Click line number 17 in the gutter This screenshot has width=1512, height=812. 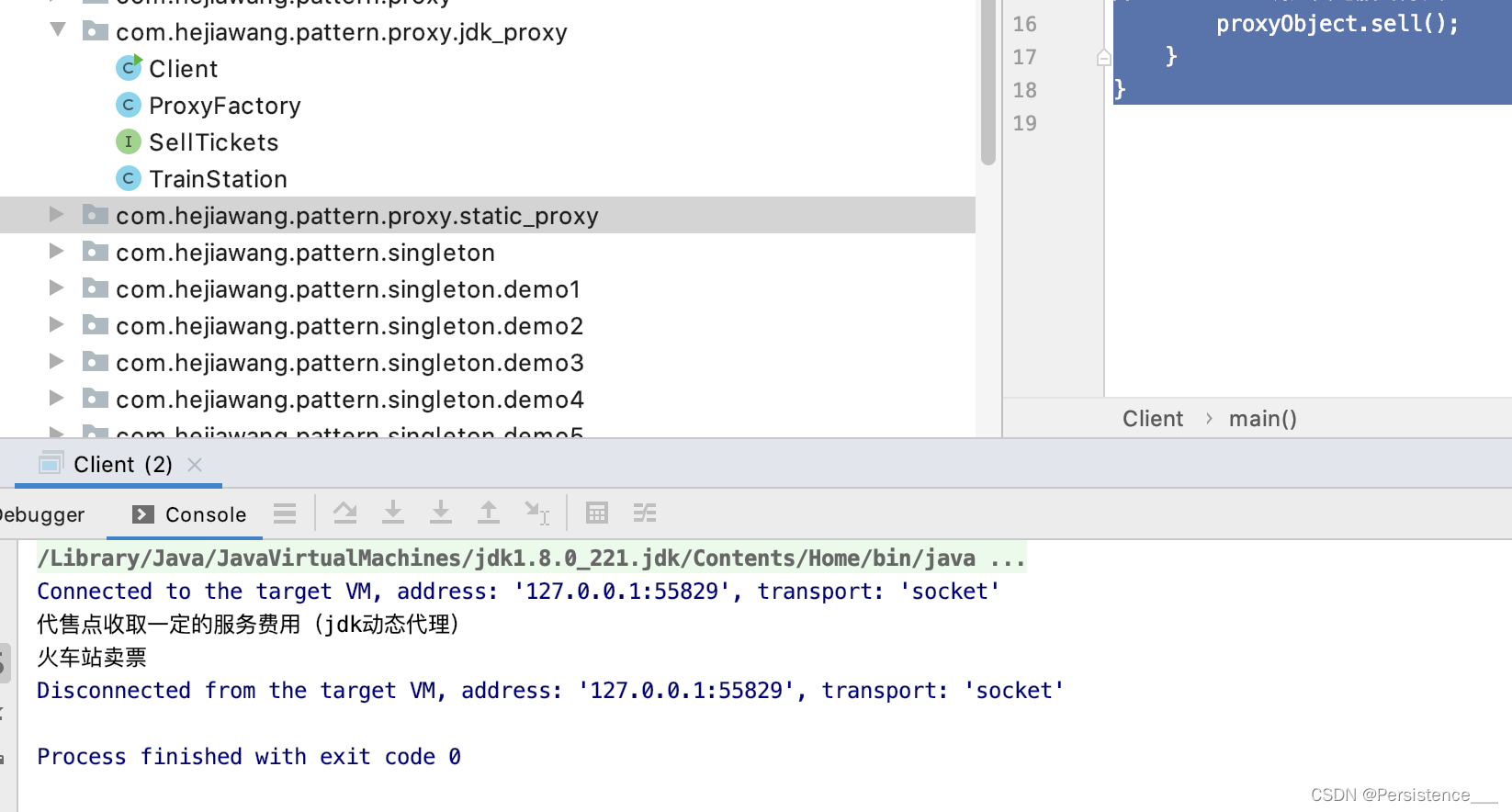pyautogui.click(x=1025, y=57)
